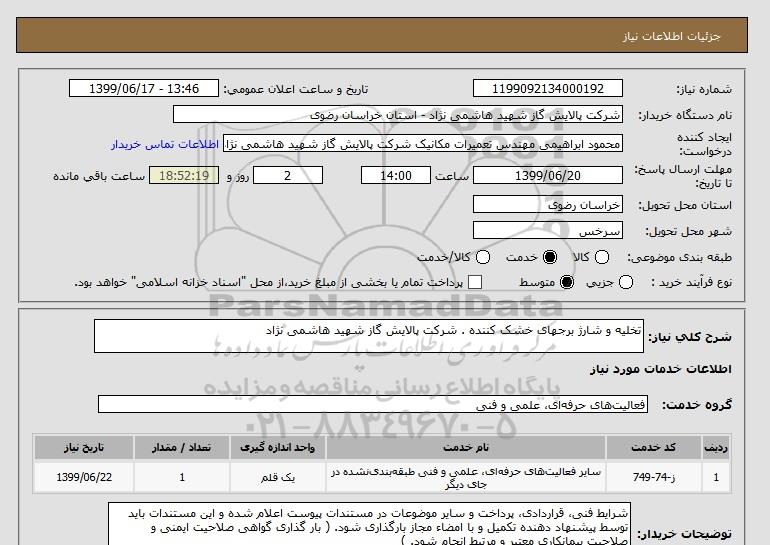Click the delivery province field خراسان رضوی
This screenshot has width=770, height=545.
point(548,205)
